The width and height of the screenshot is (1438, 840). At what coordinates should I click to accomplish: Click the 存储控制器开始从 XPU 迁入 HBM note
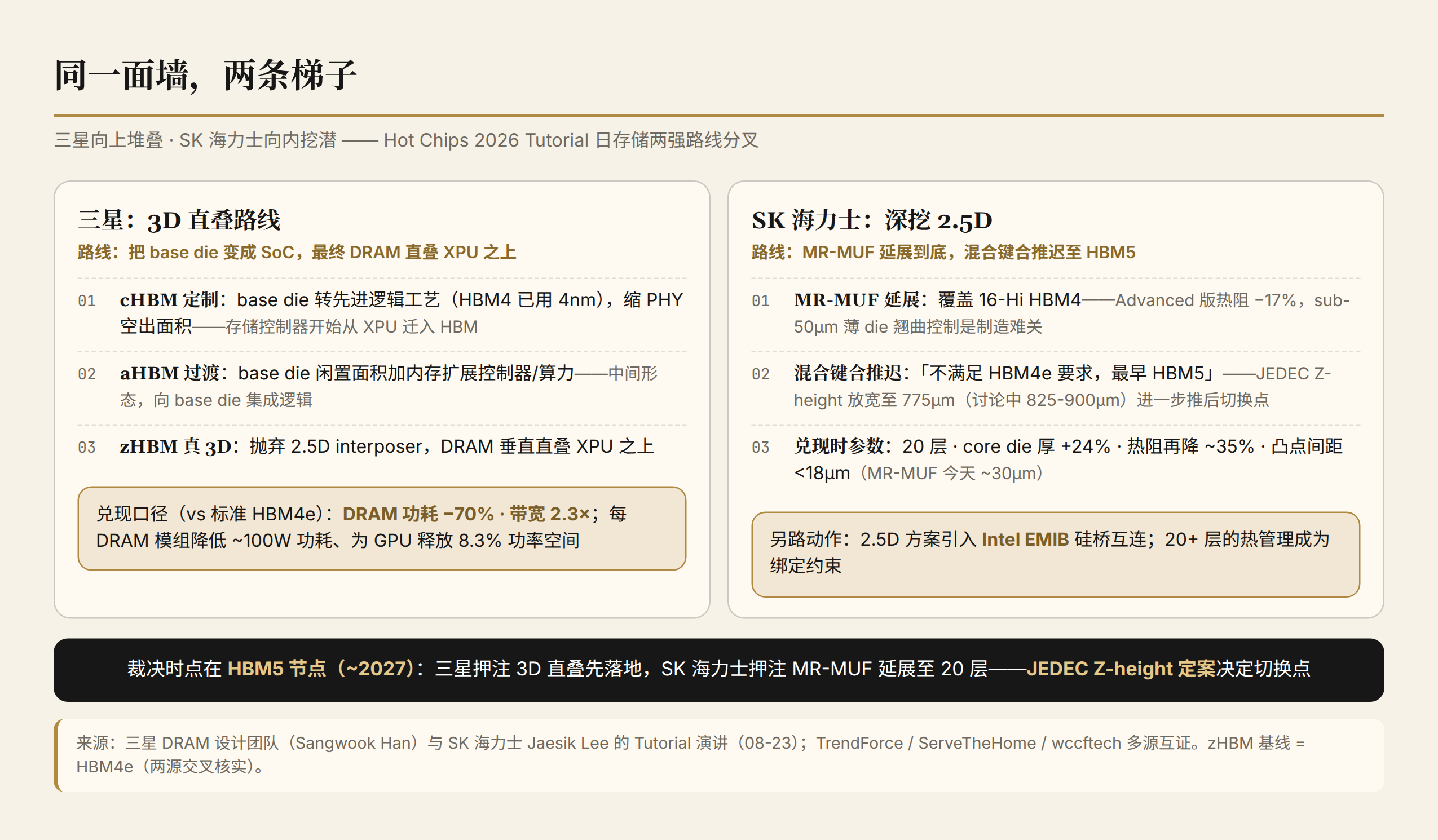[351, 327]
